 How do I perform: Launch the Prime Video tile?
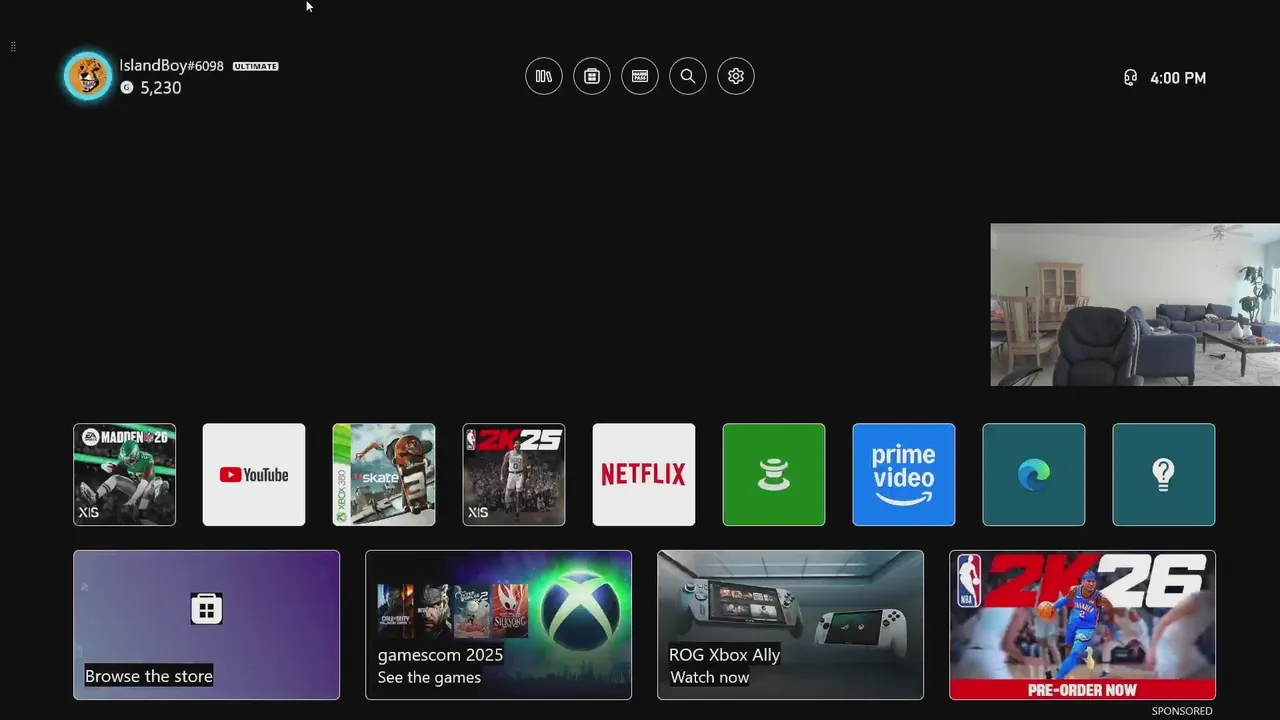904,474
